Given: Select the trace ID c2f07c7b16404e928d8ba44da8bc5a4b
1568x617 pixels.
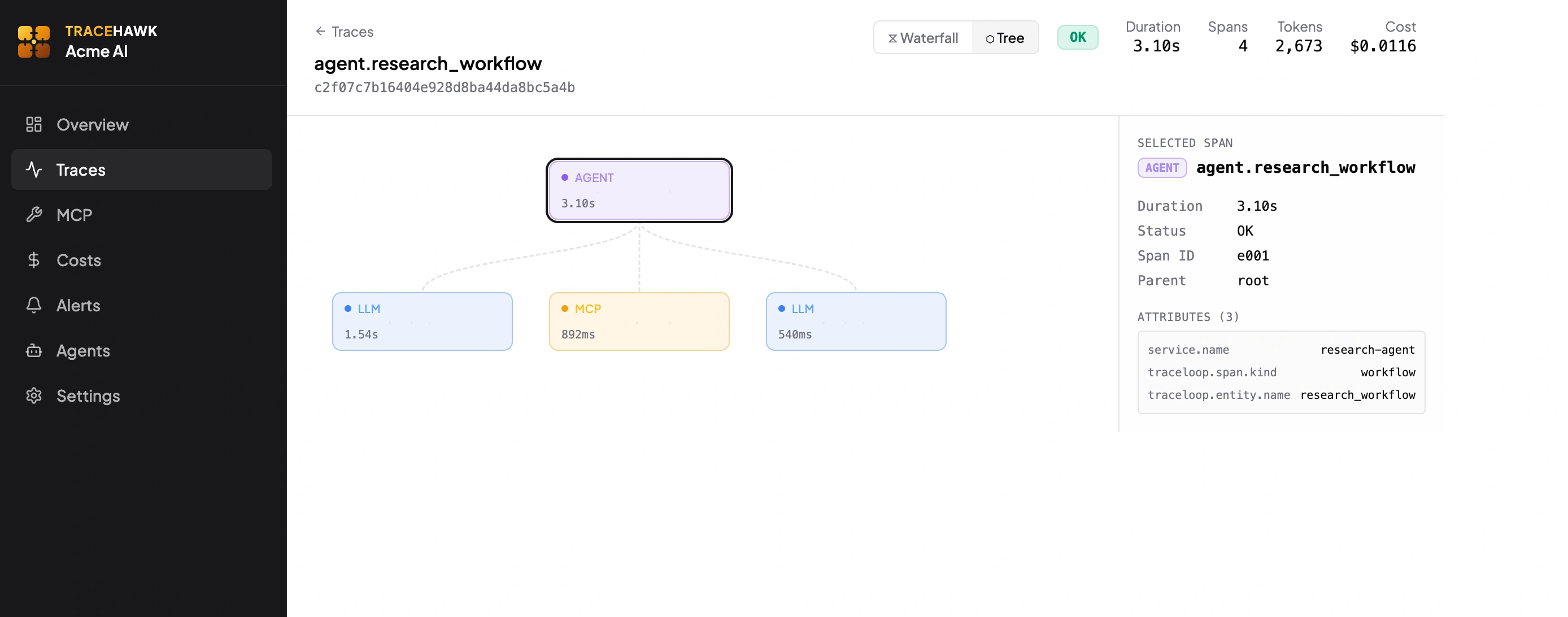Looking at the screenshot, I should coord(445,87).
